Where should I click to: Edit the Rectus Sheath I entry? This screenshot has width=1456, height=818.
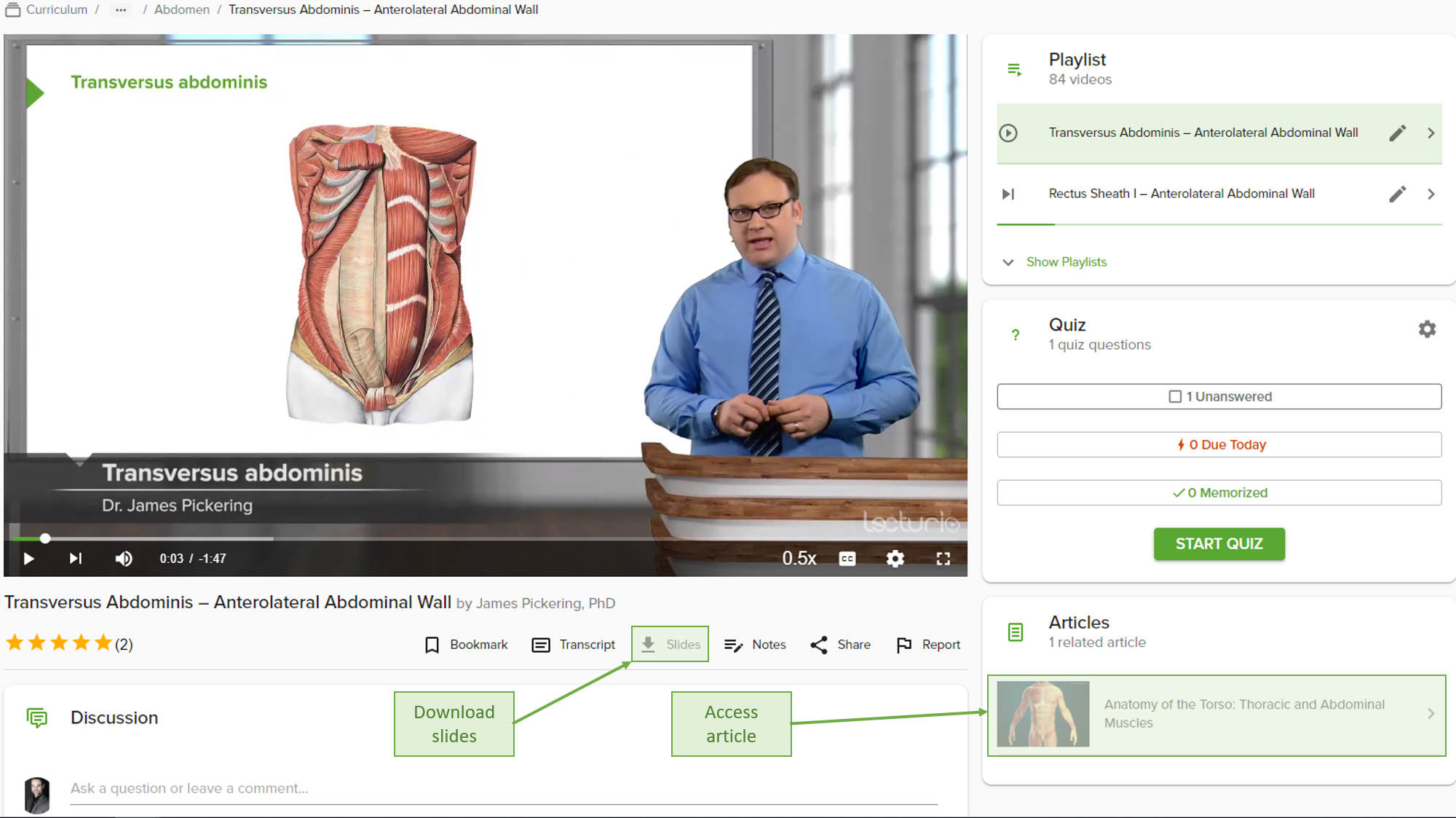click(1397, 194)
